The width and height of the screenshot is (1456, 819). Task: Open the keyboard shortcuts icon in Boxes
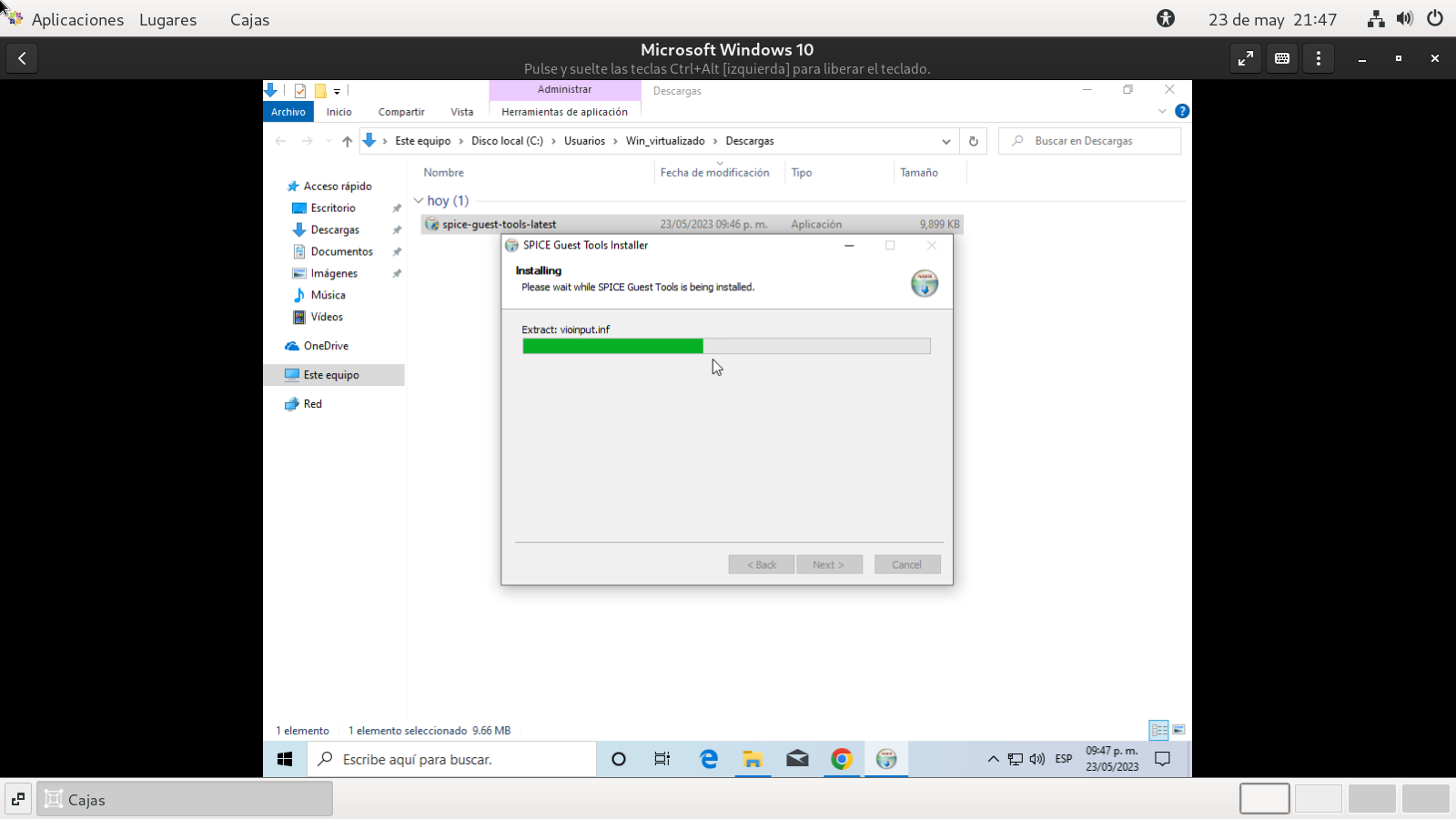(1282, 58)
